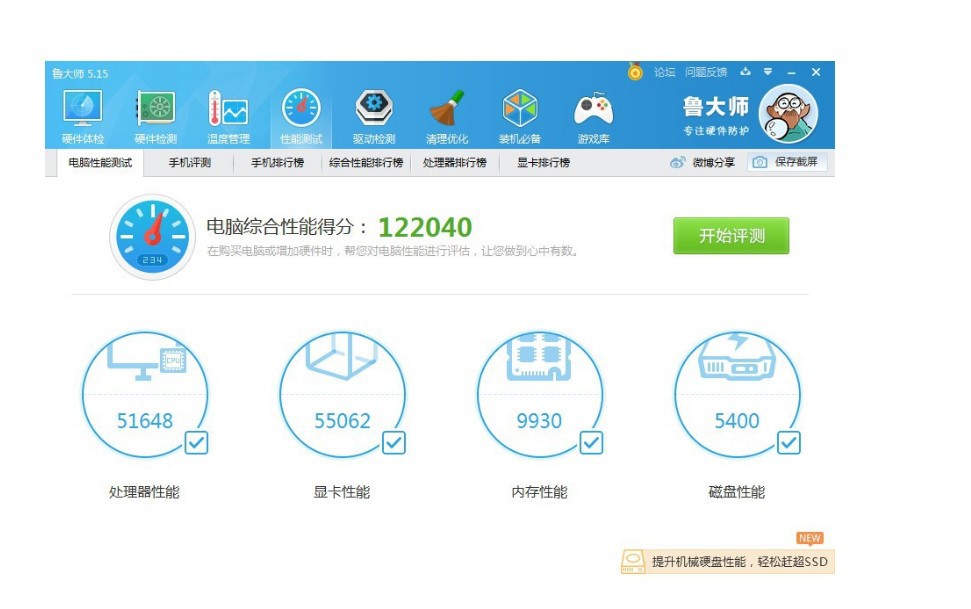
Task: Switch to 手机排行榜 tab
Action: (x=277, y=163)
